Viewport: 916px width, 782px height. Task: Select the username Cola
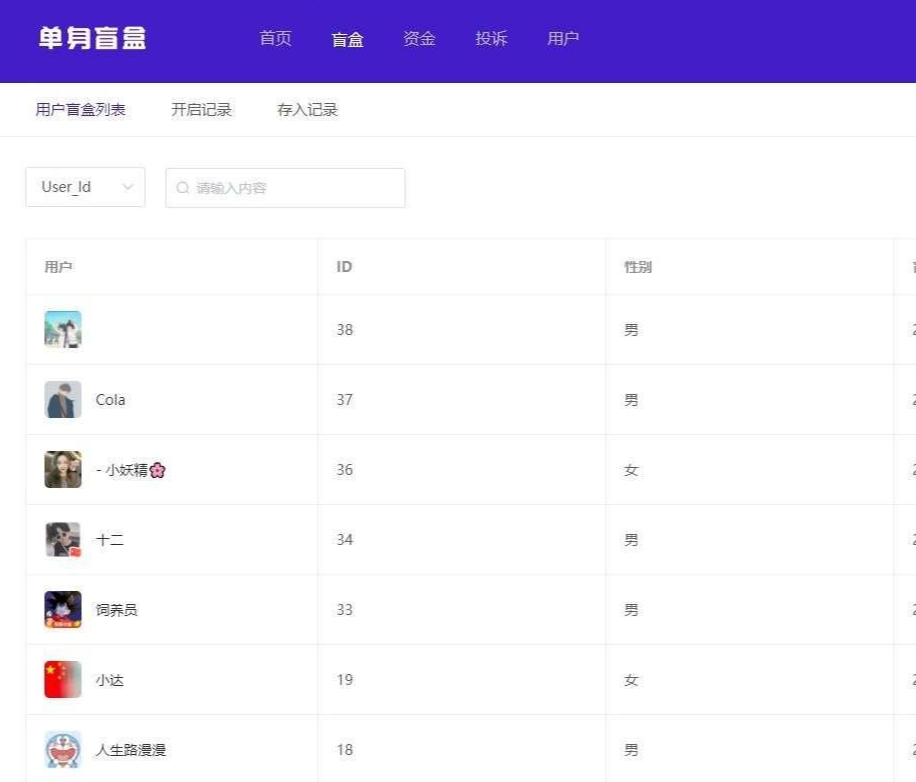point(110,400)
